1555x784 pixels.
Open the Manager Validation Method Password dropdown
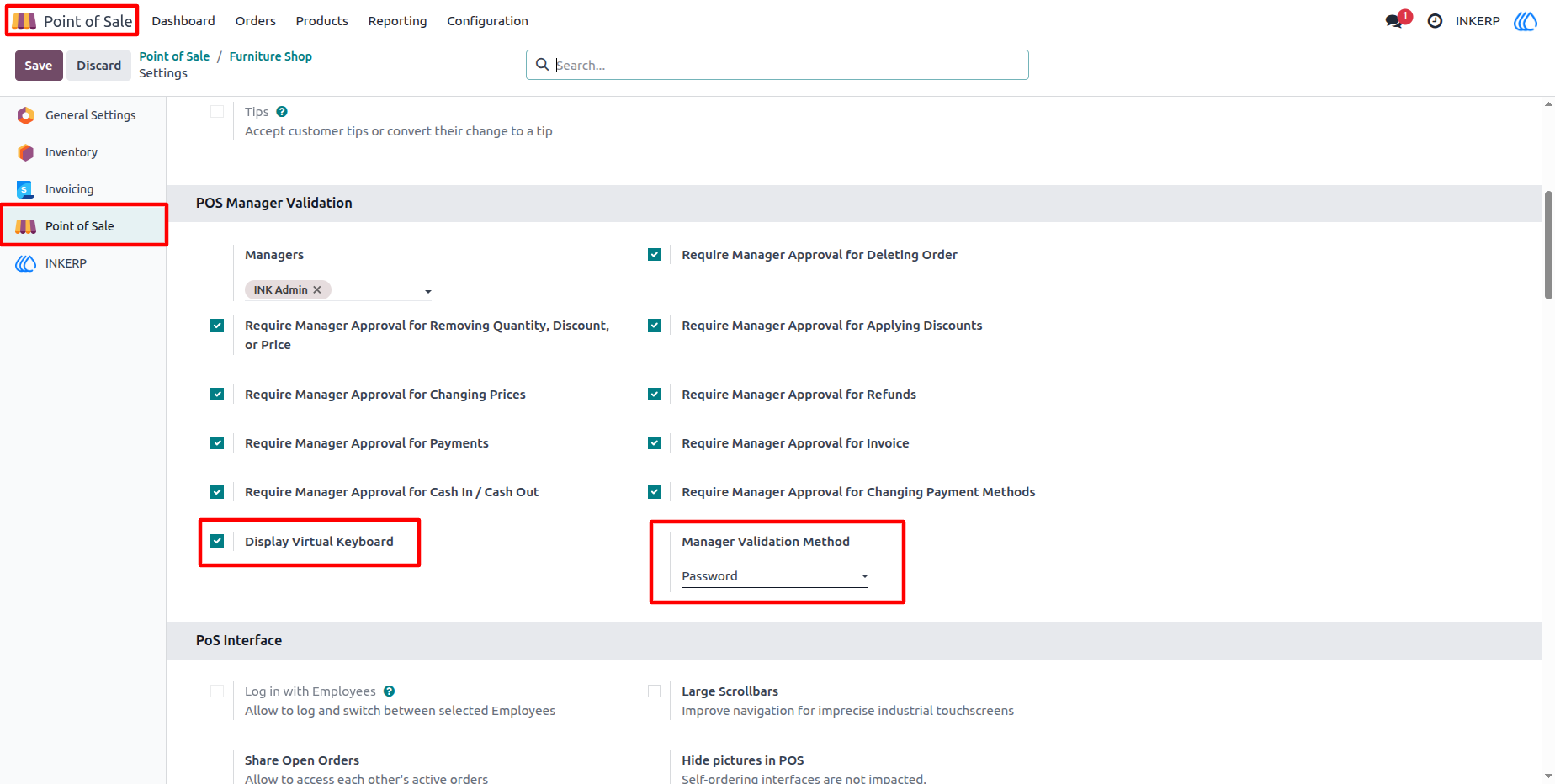(774, 576)
